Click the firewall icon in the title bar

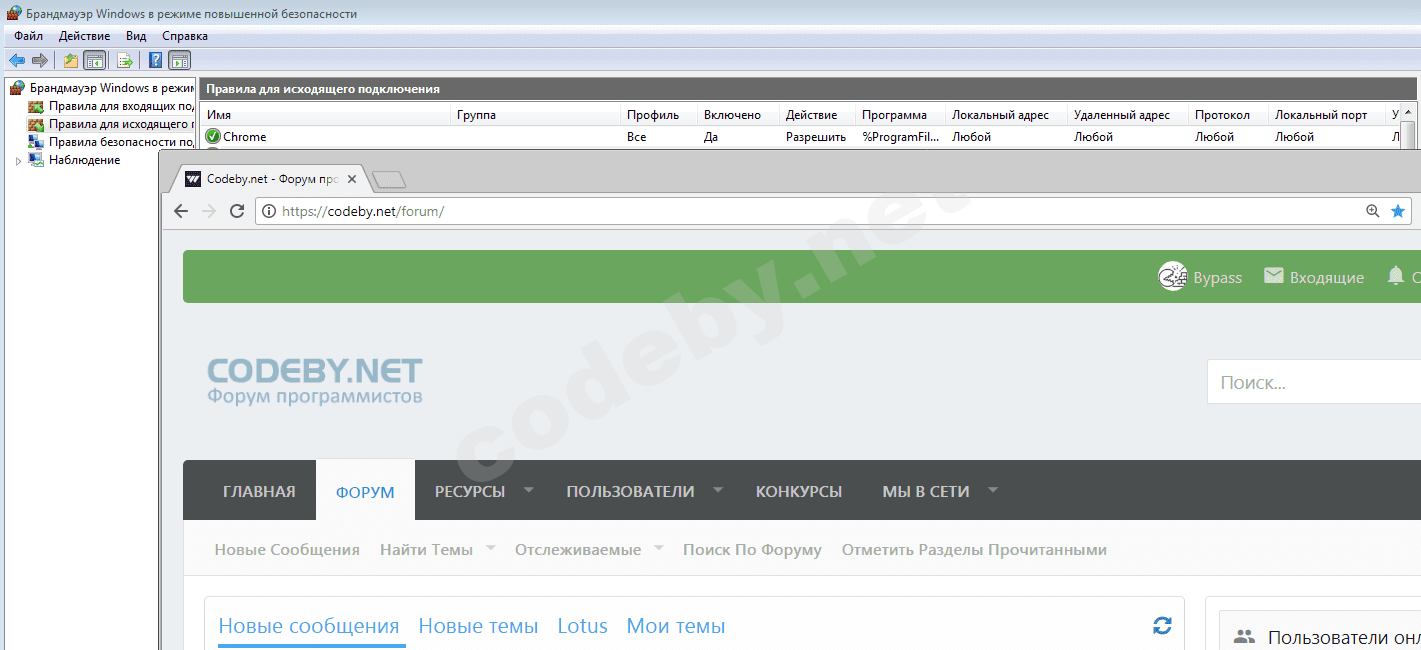click(x=14, y=14)
